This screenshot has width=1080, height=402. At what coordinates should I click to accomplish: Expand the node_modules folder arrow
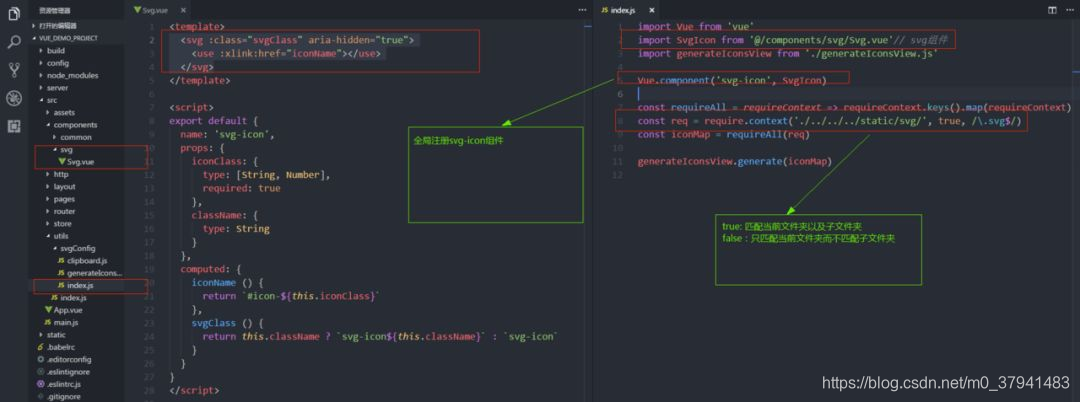point(41,75)
